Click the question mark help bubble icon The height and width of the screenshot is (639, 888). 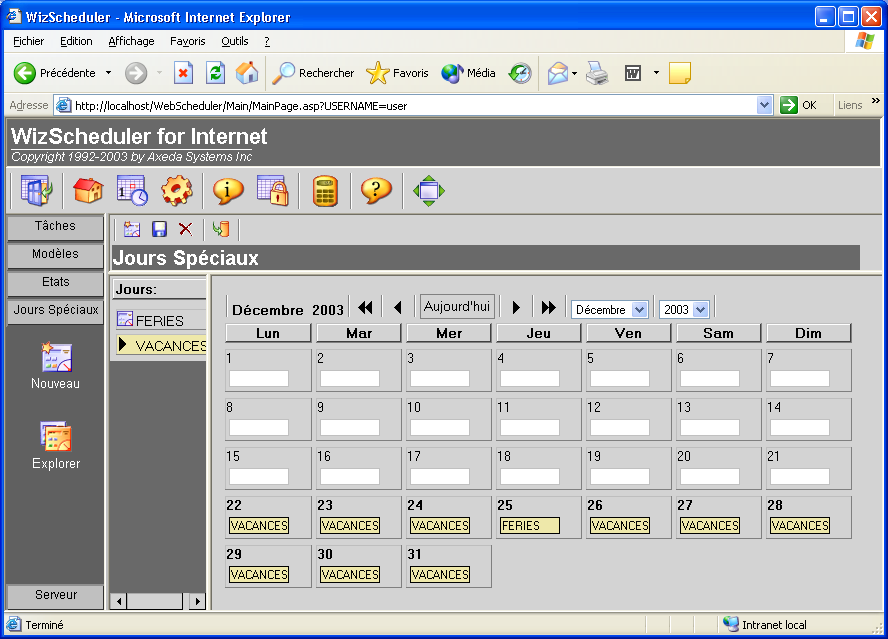point(376,190)
